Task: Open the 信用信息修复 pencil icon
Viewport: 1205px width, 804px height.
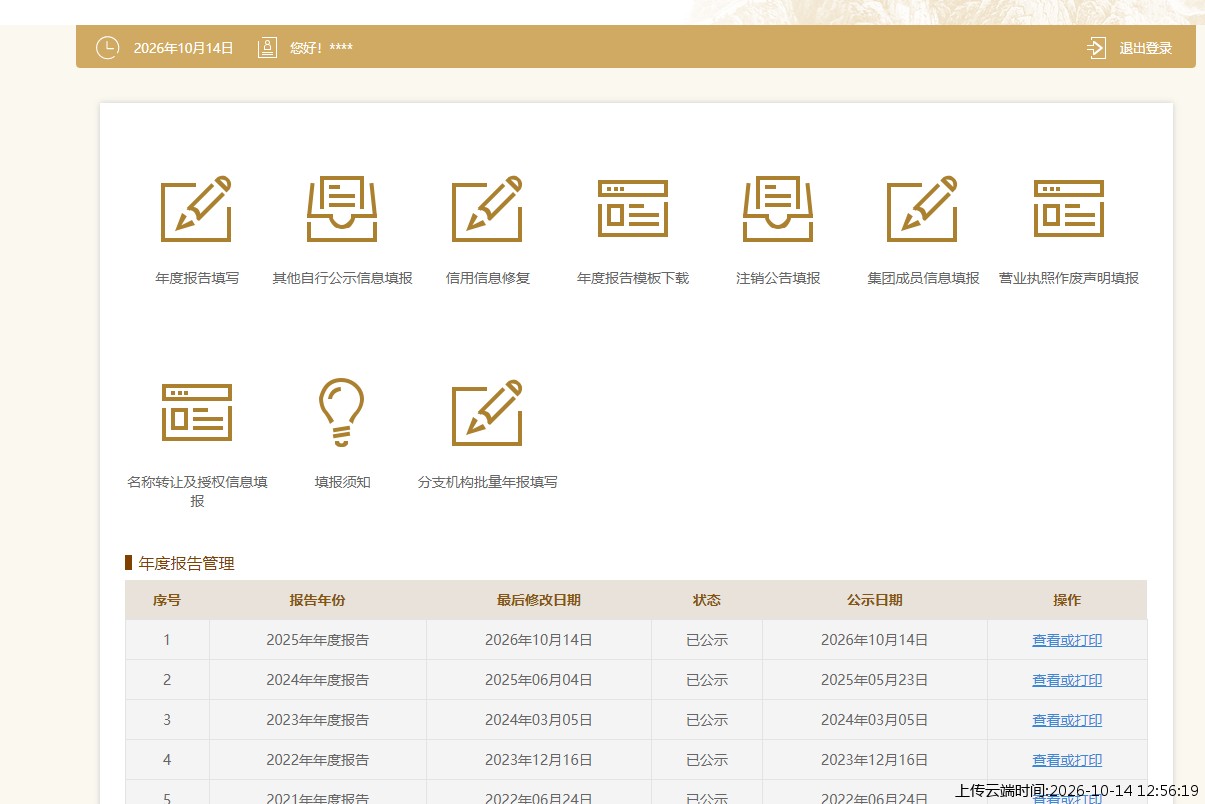Action: [x=488, y=209]
